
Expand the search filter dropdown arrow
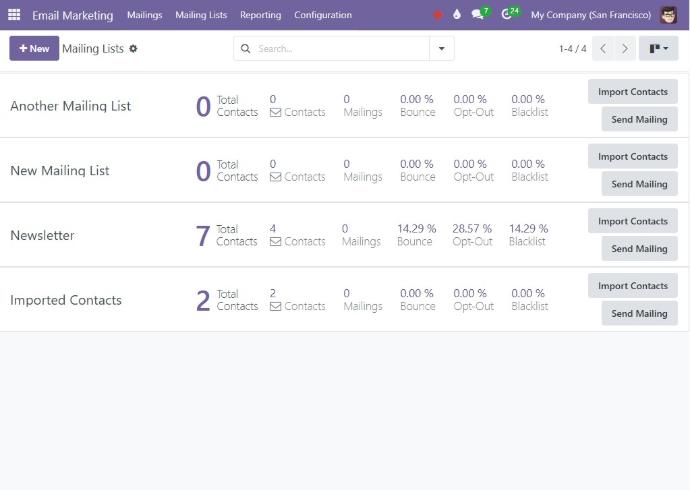442,48
